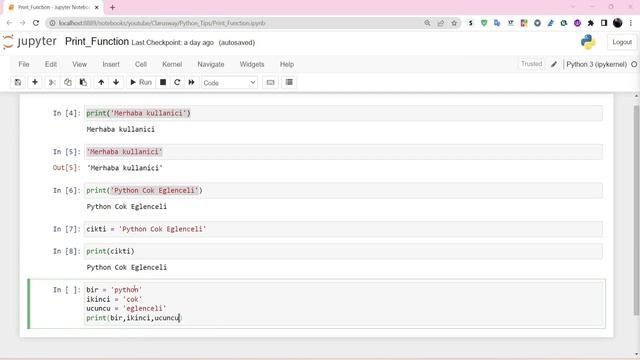Rename notebook title Print_Function
This screenshot has height=360, width=640.
97,42
